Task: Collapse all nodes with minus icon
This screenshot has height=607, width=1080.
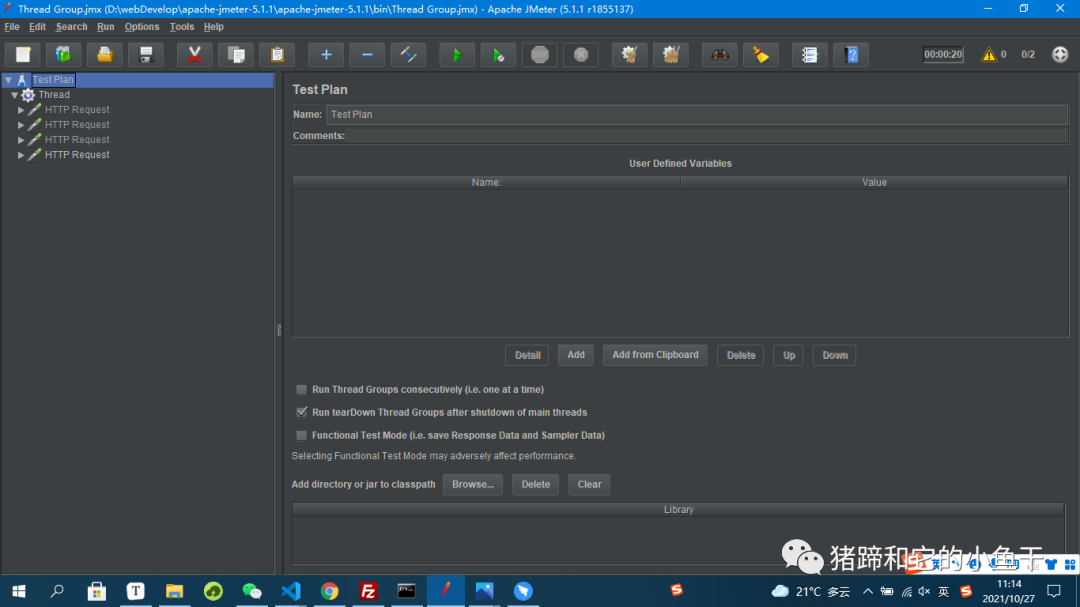Action: [x=367, y=54]
